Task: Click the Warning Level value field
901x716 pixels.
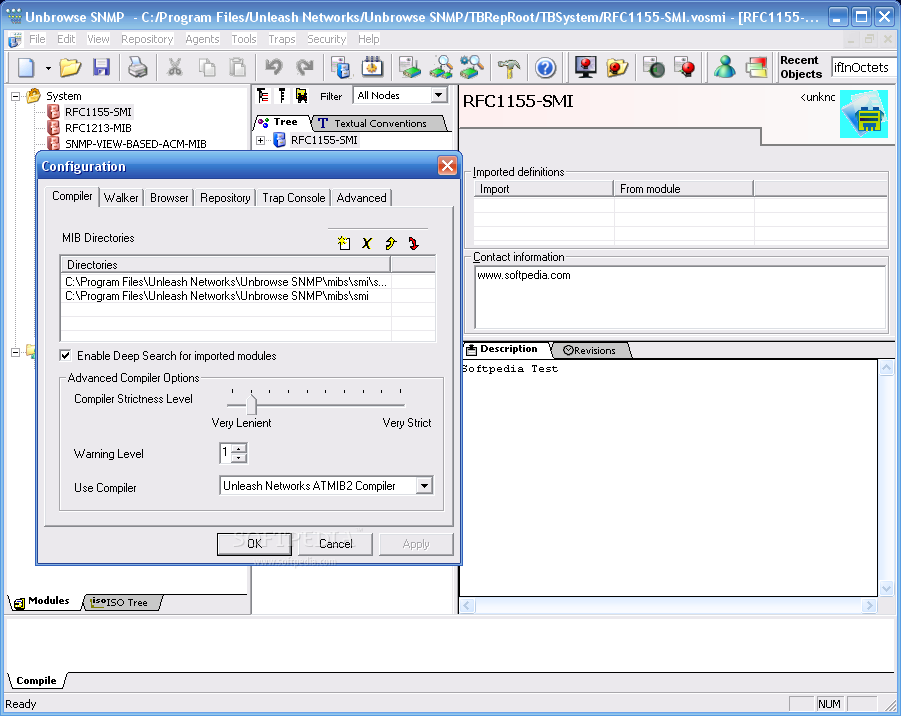Action: point(226,452)
